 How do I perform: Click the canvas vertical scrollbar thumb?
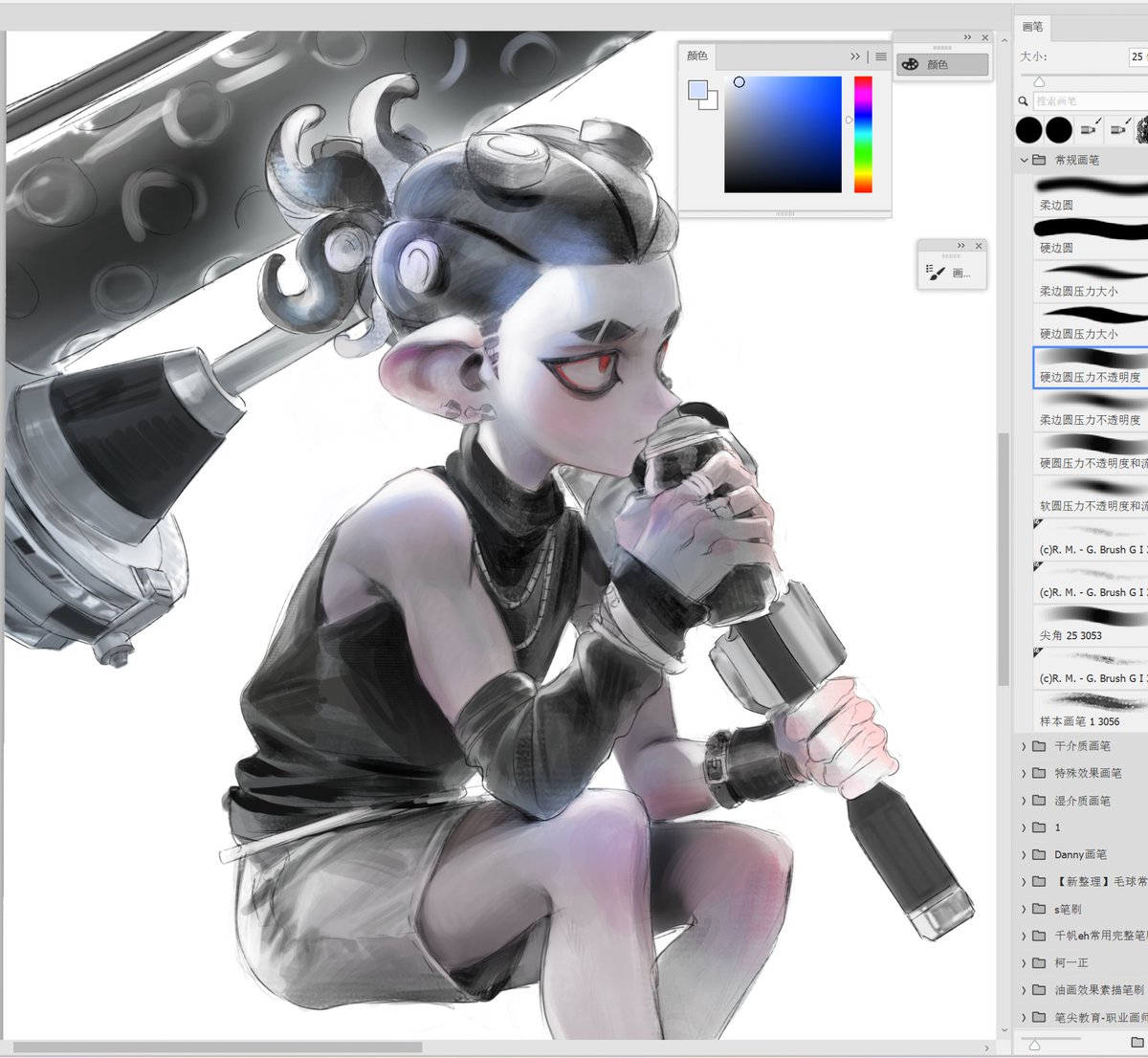tap(1004, 560)
